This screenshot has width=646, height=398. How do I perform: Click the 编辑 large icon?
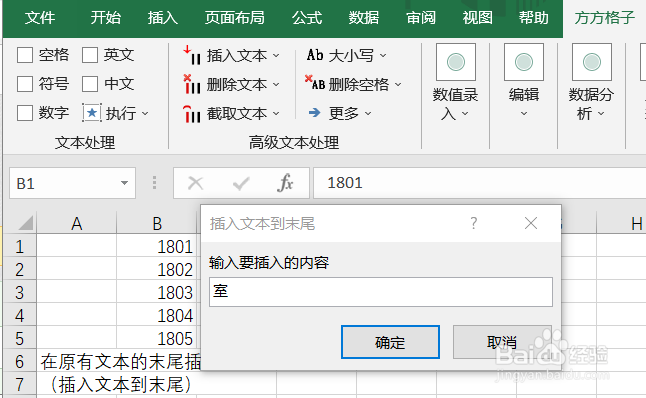pyautogui.click(x=524, y=62)
